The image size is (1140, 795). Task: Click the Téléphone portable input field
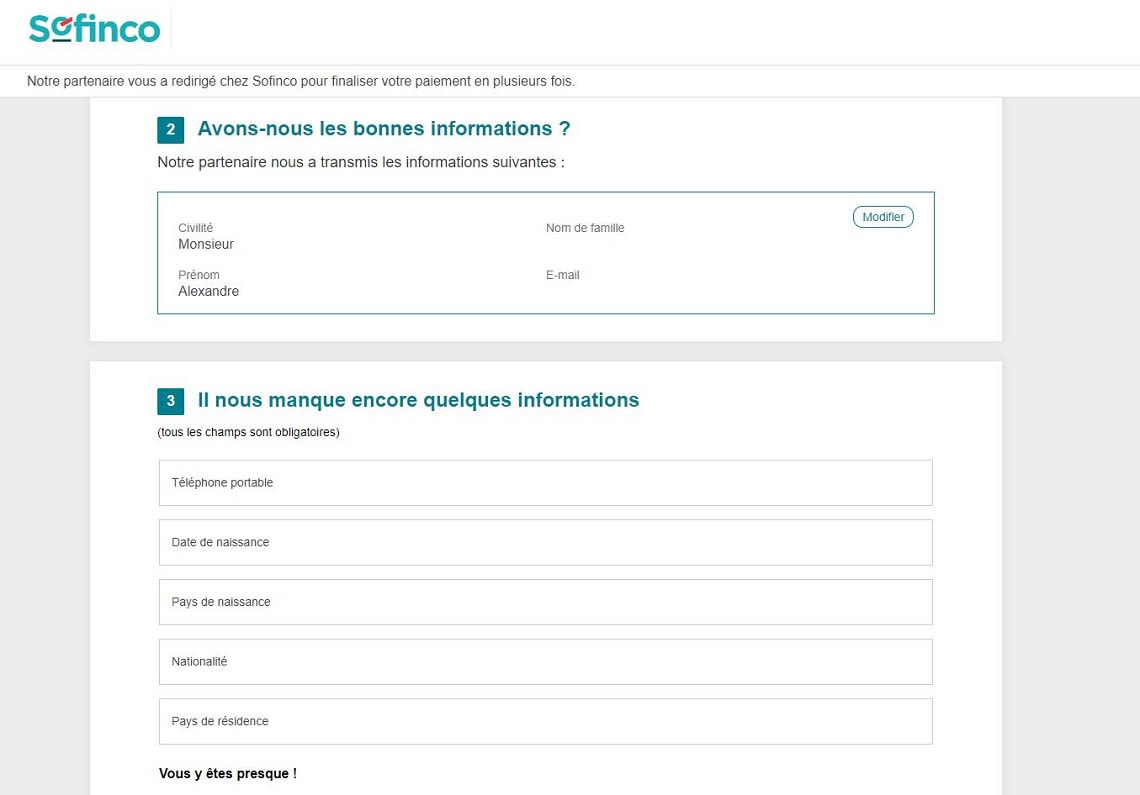(x=545, y=482)
